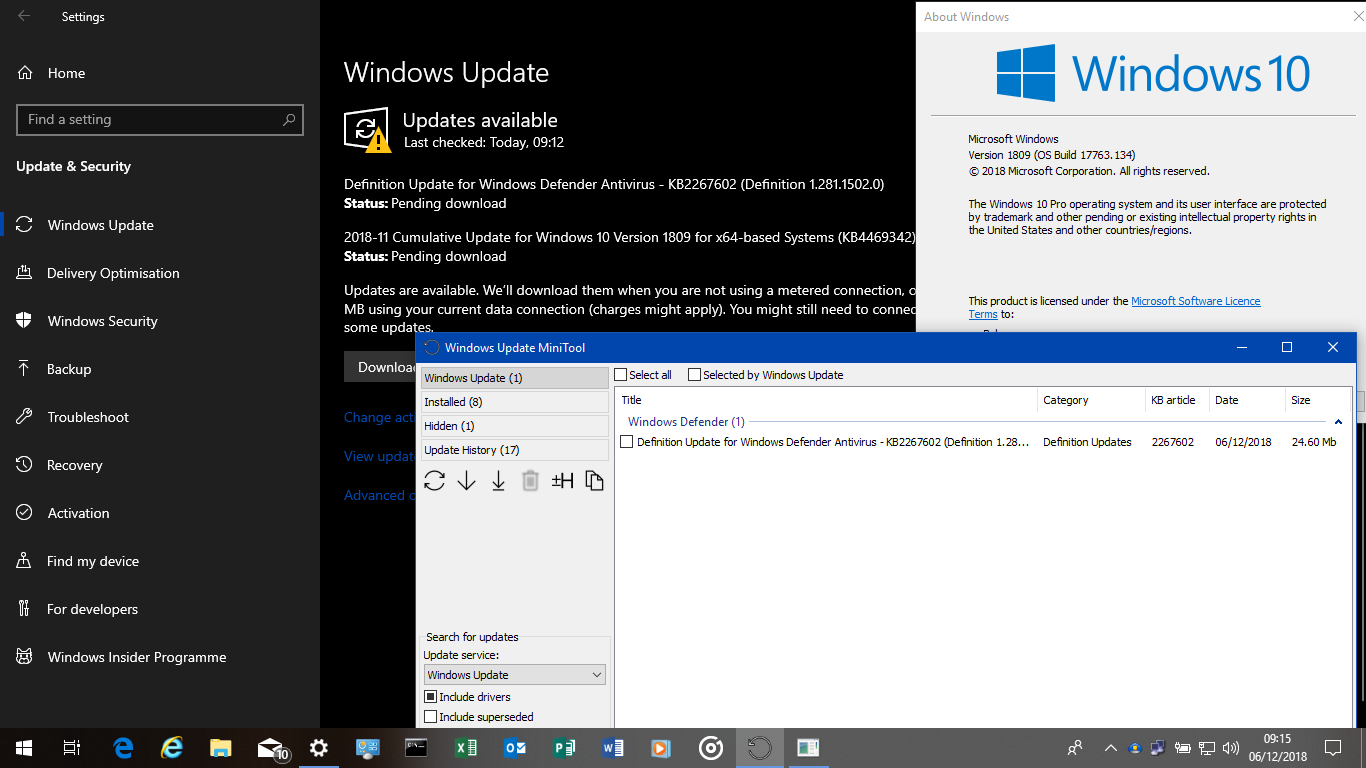
Task: Tick the Select all checkbox
Action: tap(622, 374)
